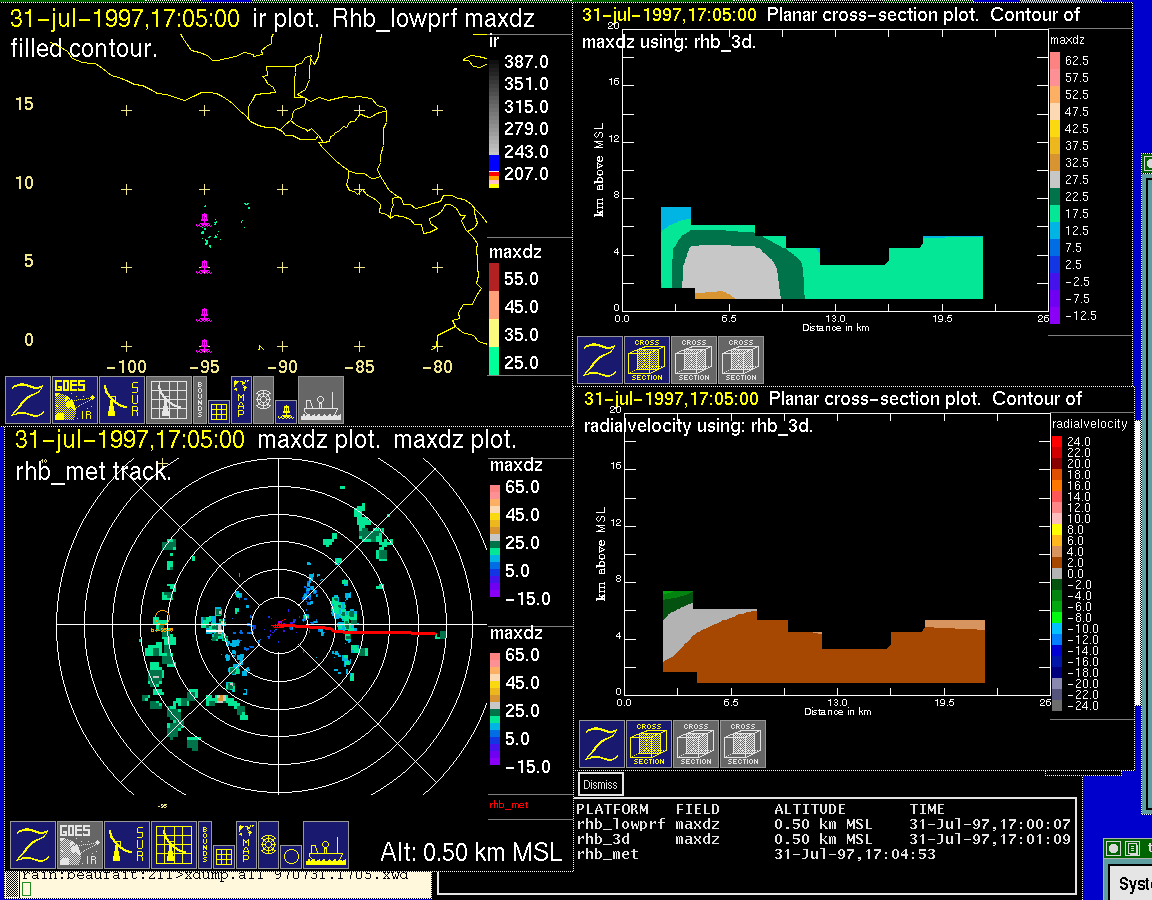Select the SUR radar icon in the ir plot window

(124, 399)
